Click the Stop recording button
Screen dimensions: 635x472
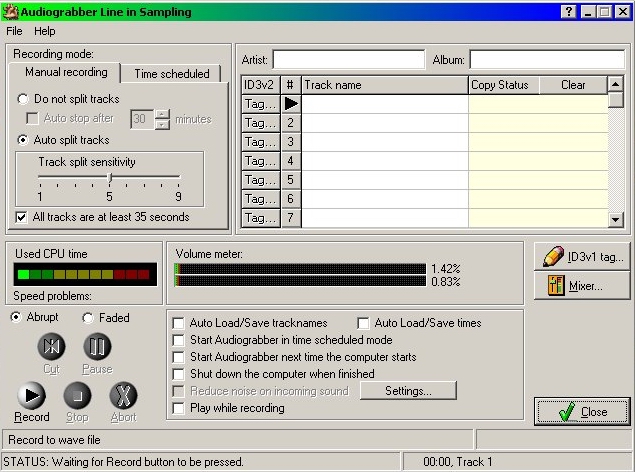[77, 395]
